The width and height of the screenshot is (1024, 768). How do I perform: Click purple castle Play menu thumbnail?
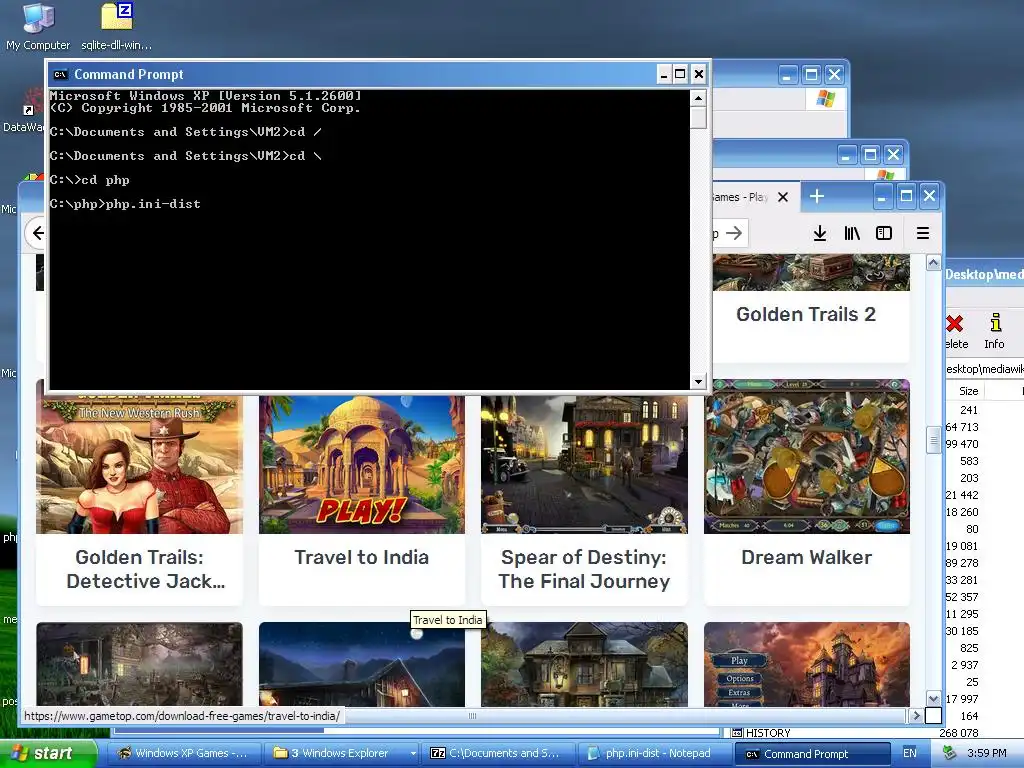[807, 664]
